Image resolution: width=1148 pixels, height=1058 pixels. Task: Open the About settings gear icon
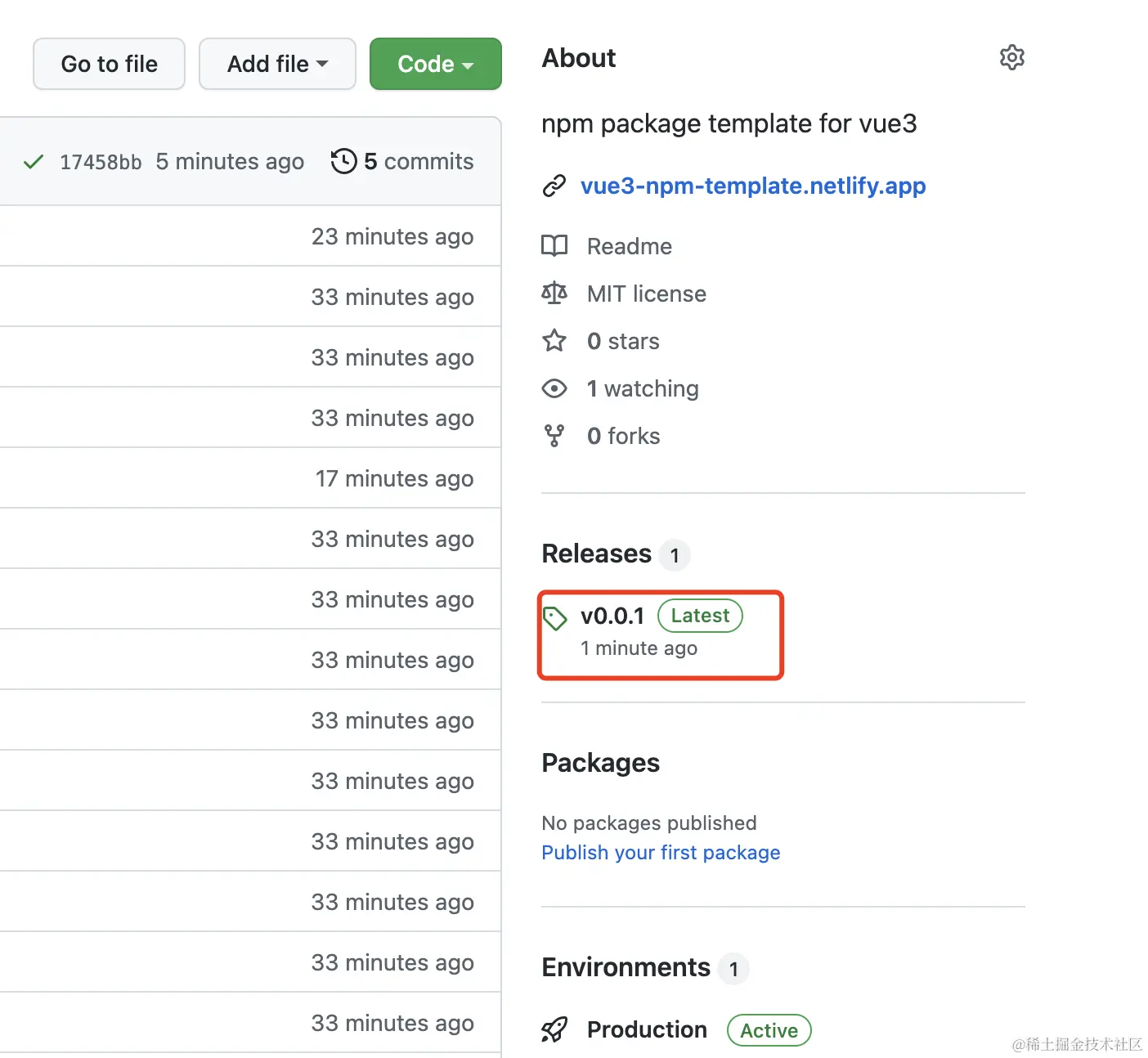(x=1011, y=57)
